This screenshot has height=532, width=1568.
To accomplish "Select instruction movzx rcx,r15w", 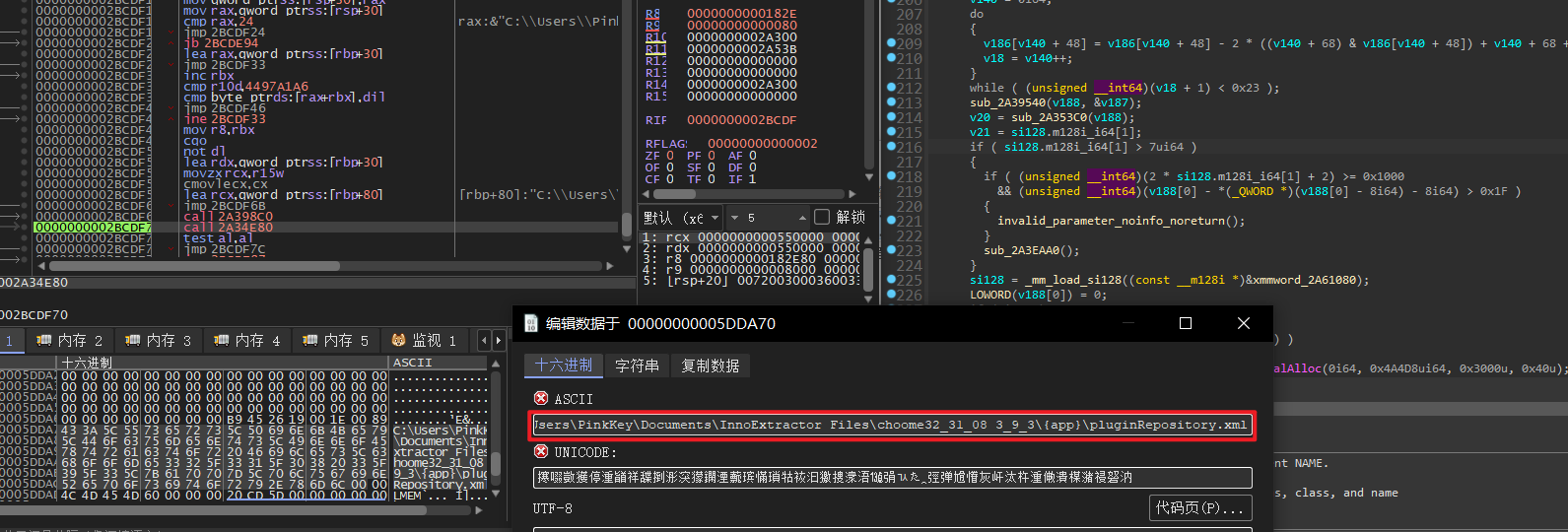I will pyautogui.click(x=234, y=172).
